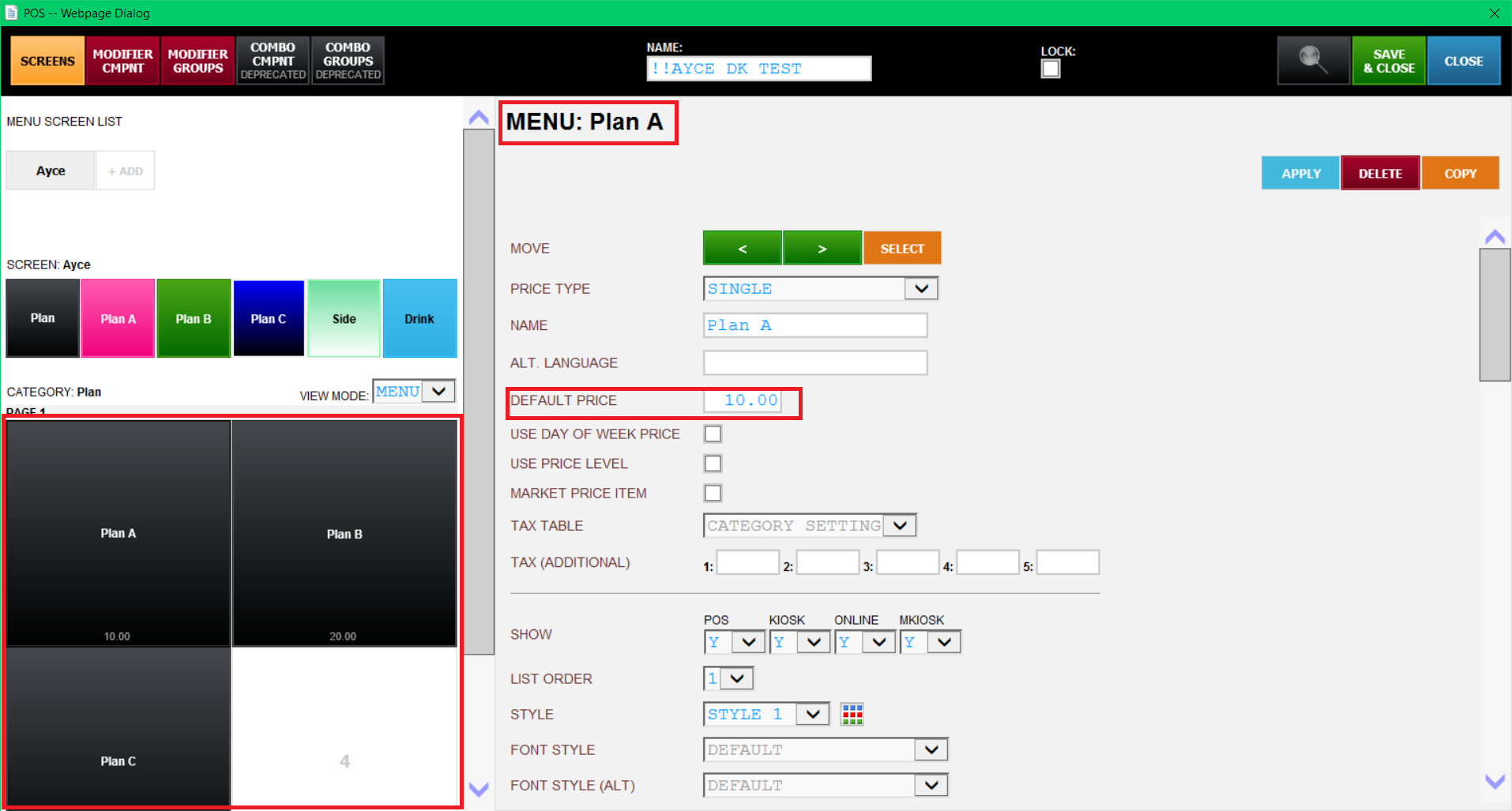The image size is (1512, 811).
Task: Click the magnifier search icon button
Action: point(1313,60)
